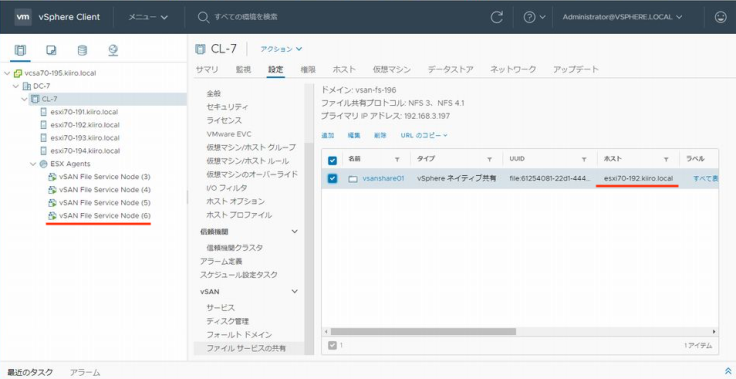Uncheck the vsanshare01 row checkbox
The height and width of the screenshot is (379, 736).
pyautogui.click(x=332, y=179)
